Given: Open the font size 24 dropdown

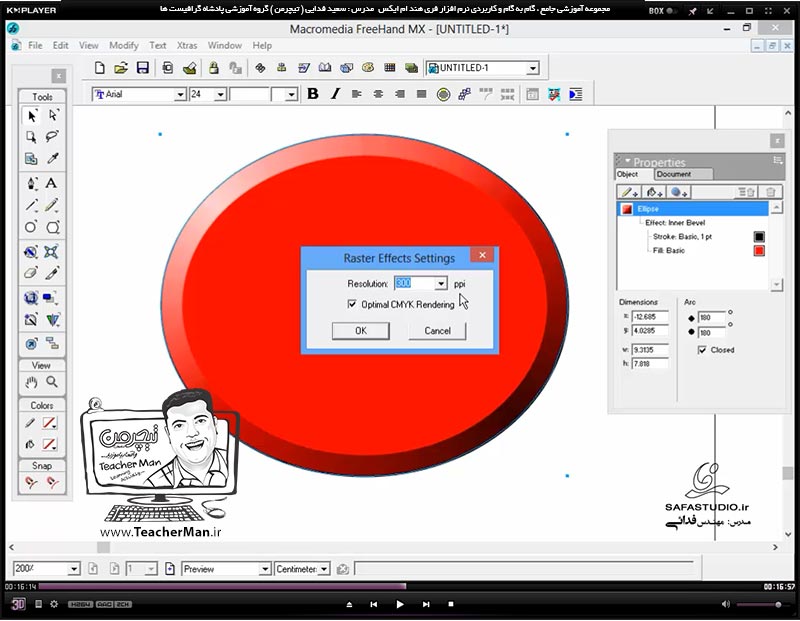Looking at the screenshot, I should 220,94.
